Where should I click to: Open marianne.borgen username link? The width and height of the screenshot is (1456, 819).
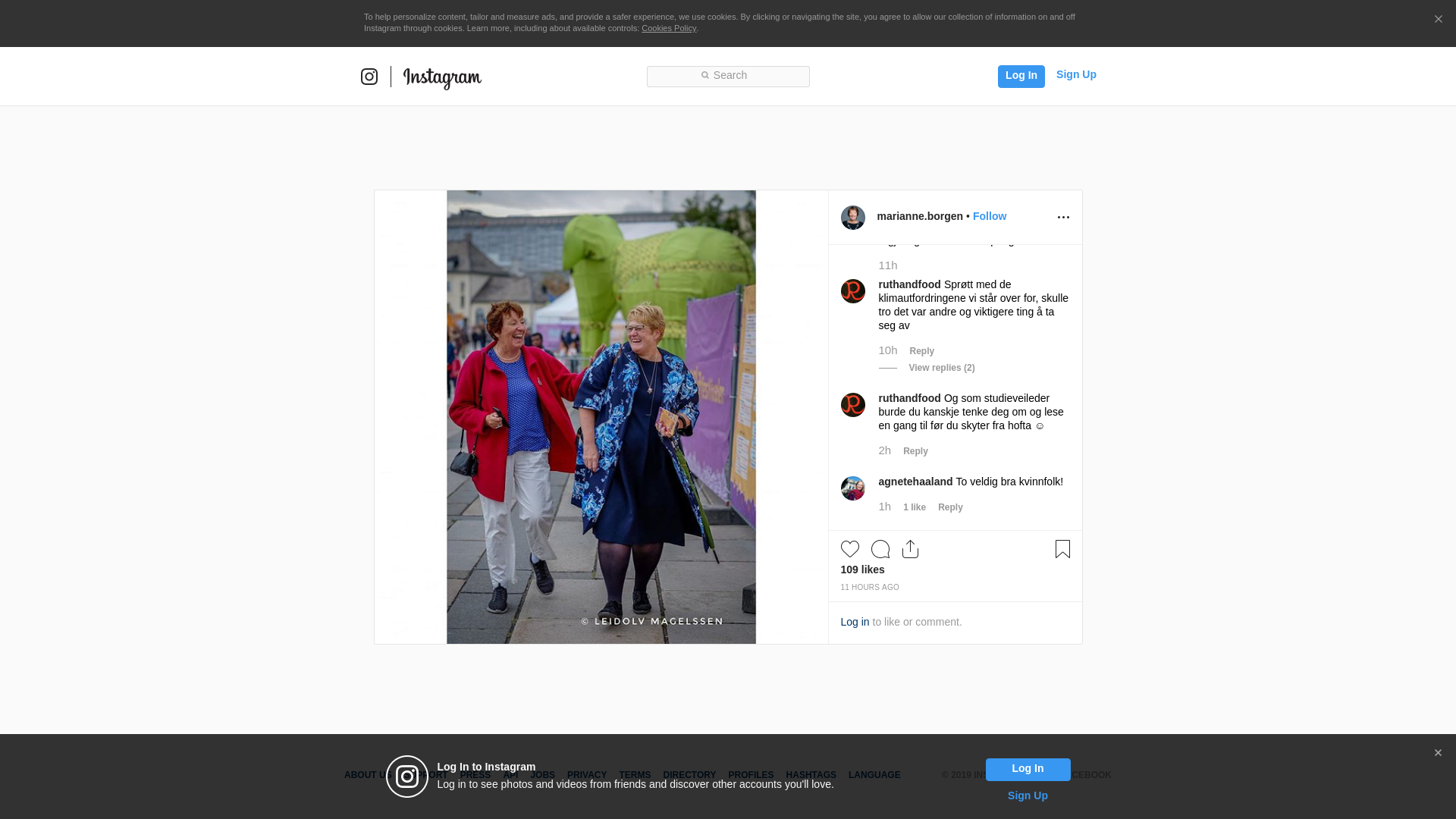920,216
